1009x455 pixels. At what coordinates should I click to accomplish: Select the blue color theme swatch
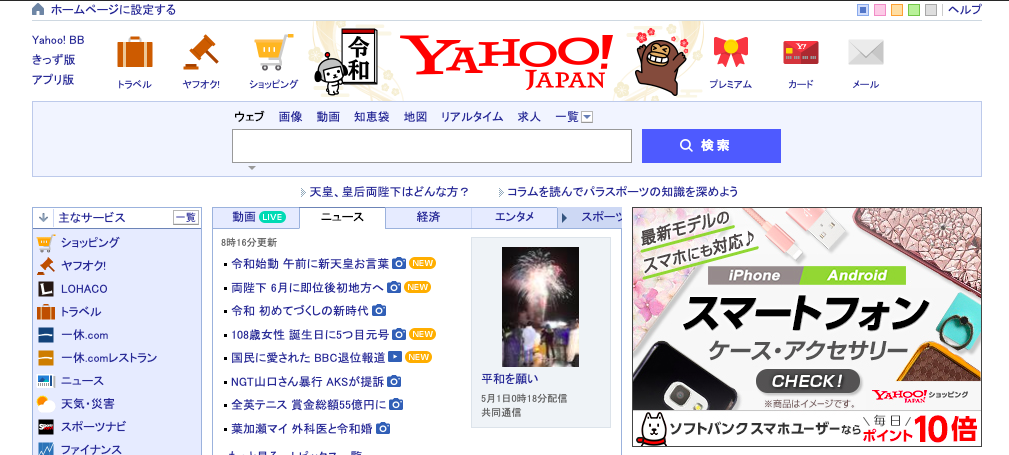tap(864, 10)
